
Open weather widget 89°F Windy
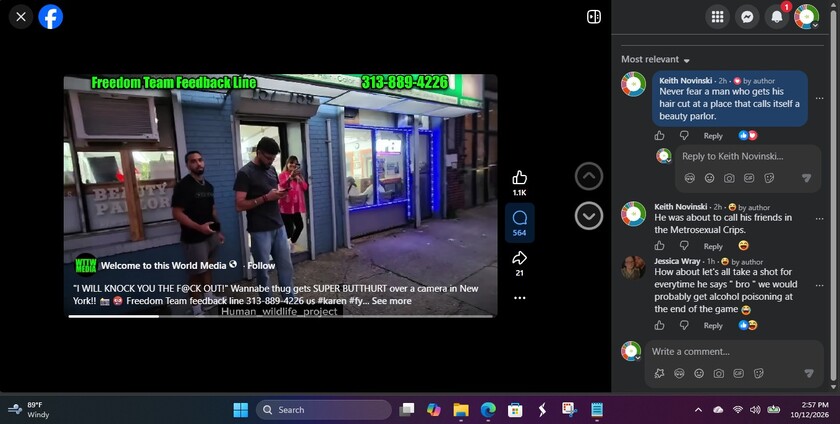[29, 410]
